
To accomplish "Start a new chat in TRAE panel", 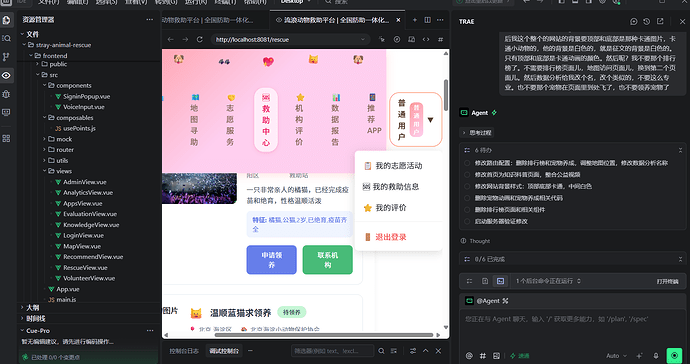I will 634,21.
